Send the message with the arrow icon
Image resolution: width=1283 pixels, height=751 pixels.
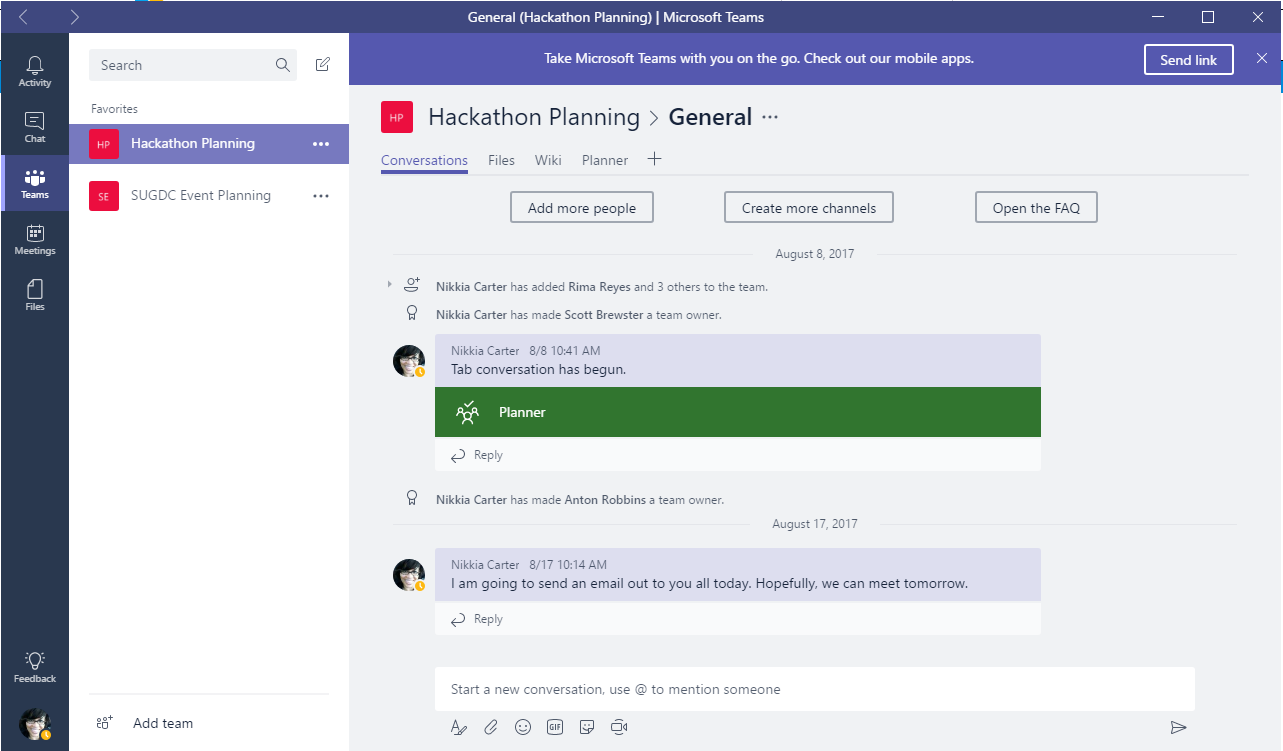[1178, 727]
